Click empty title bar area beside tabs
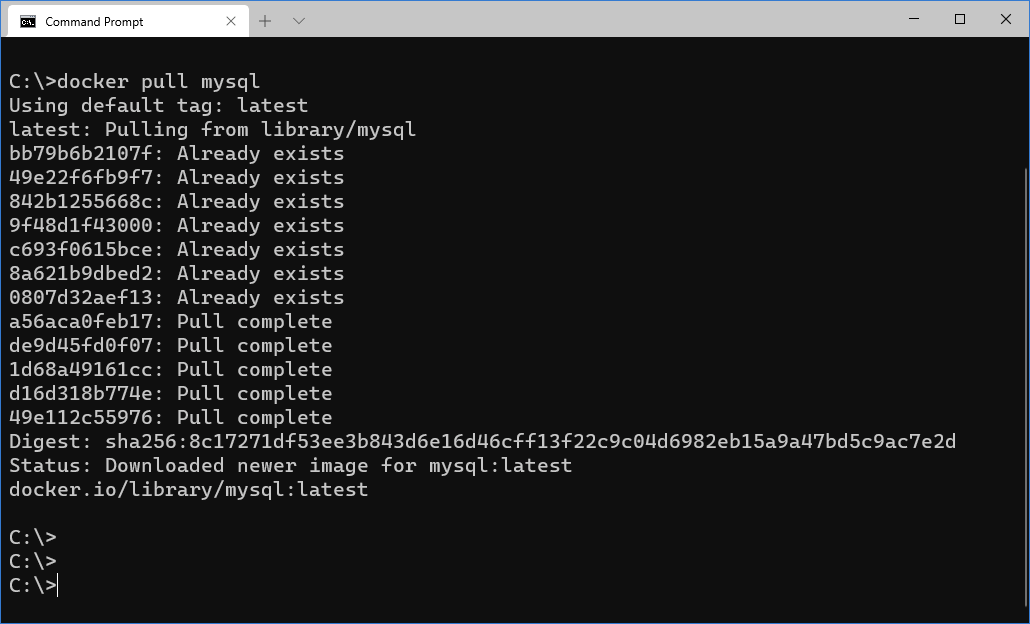The image size is (1030, 624). tap(591, 20)
